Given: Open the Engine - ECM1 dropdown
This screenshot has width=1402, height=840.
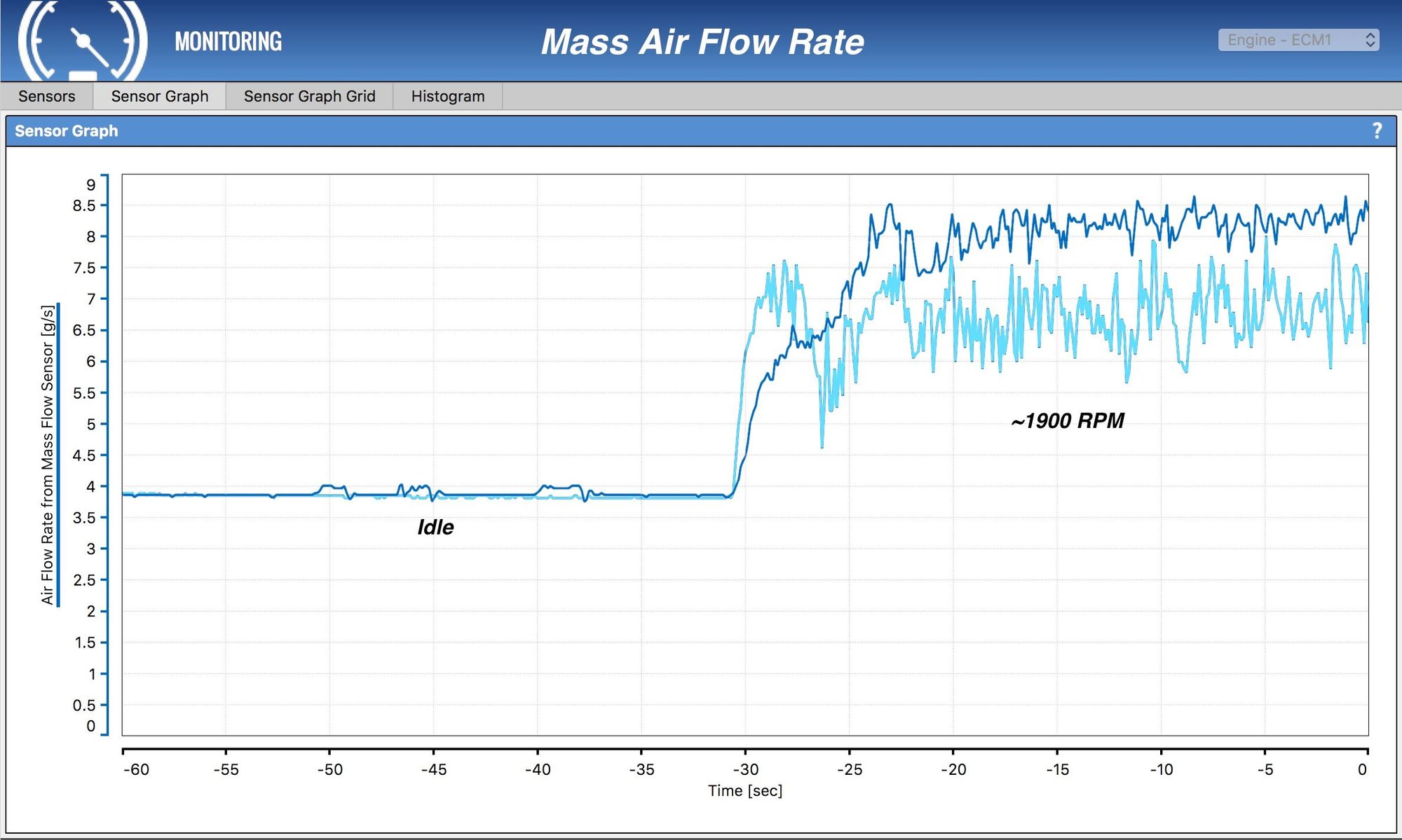Looking at the screenshot, I should click(1288, 40).
